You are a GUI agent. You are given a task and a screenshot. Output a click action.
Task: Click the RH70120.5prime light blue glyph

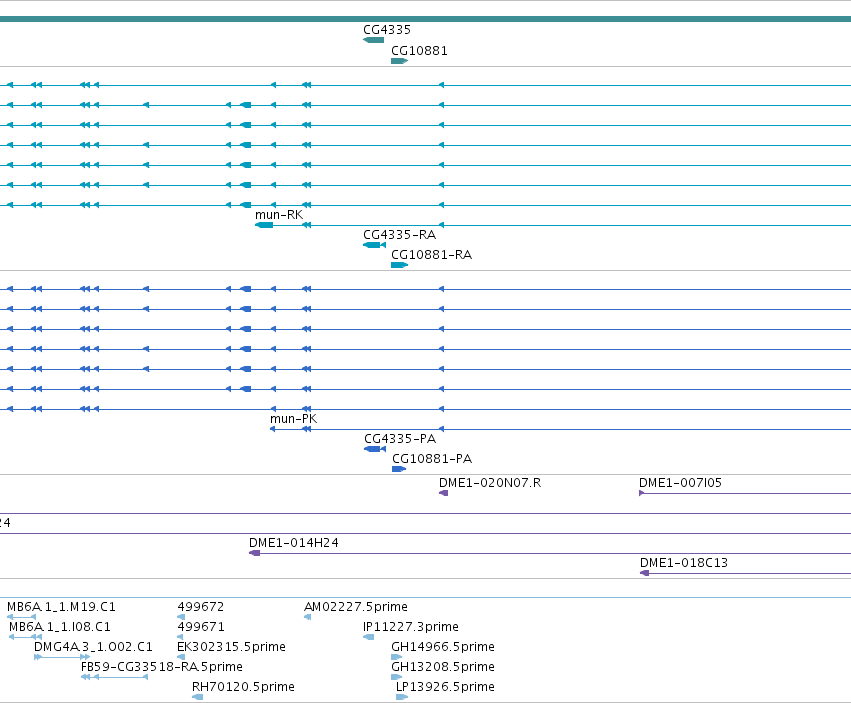pos(198,697)
